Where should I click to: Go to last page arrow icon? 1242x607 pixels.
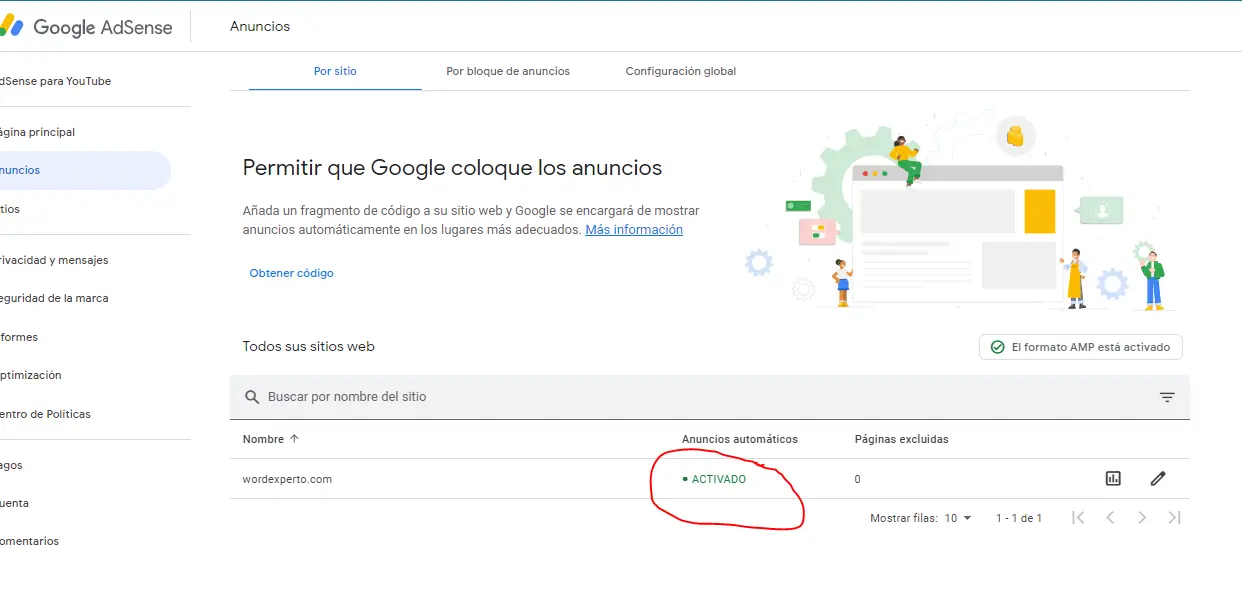1174,517
